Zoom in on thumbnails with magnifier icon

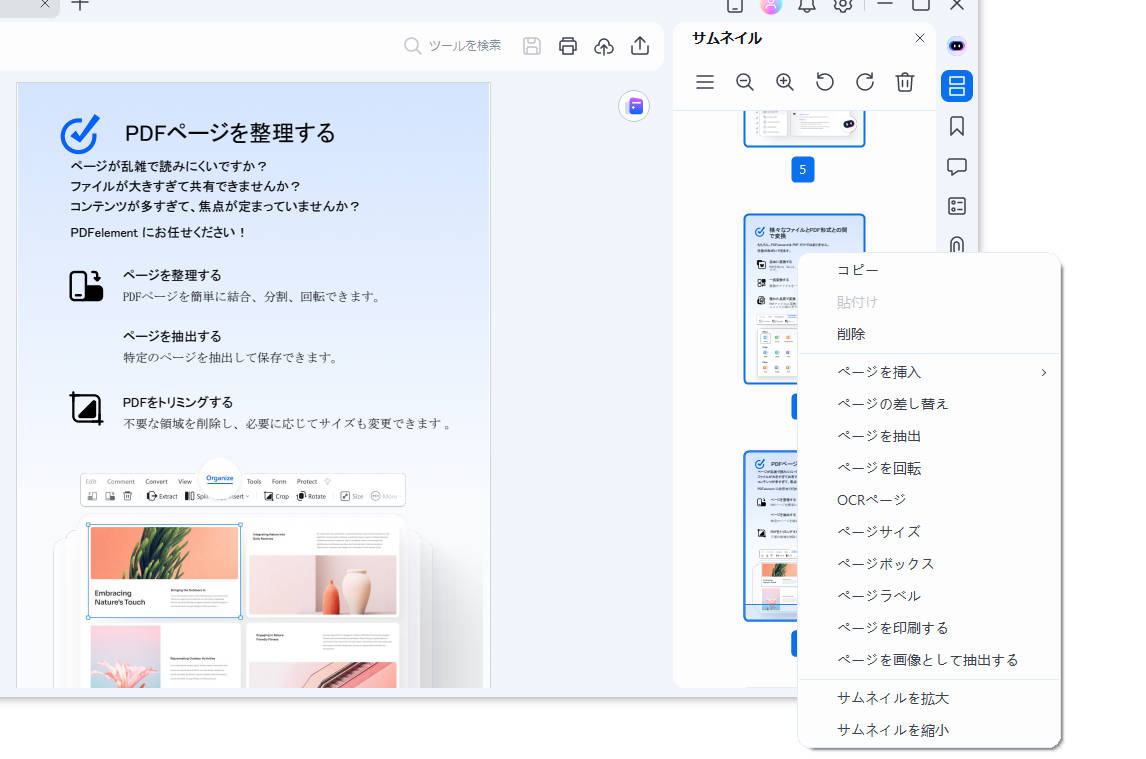[784, 82]
